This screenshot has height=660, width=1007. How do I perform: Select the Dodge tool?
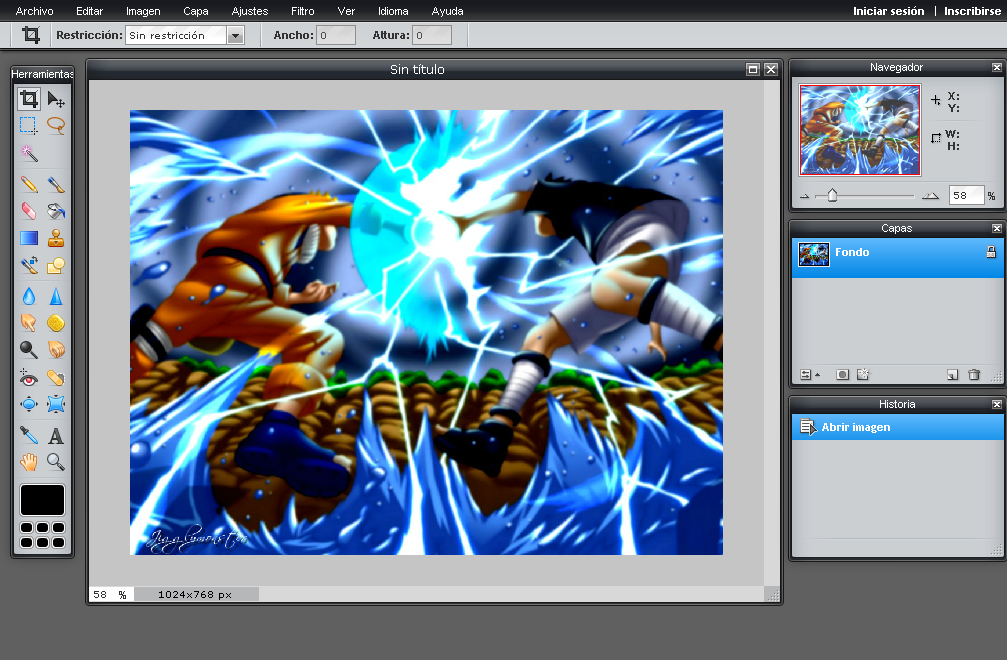coord(29,349)
